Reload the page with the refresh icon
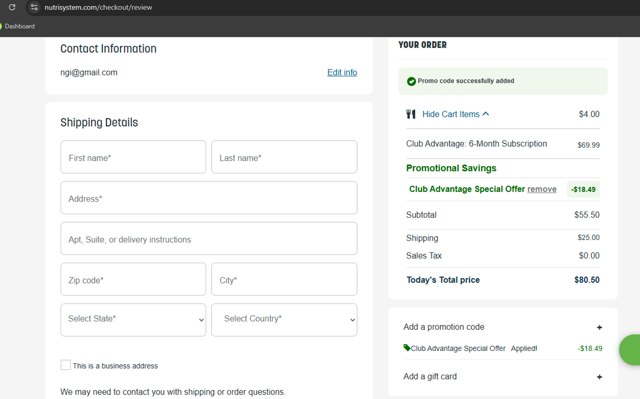Viewport: 640px width, 399px height. (12, 7)
